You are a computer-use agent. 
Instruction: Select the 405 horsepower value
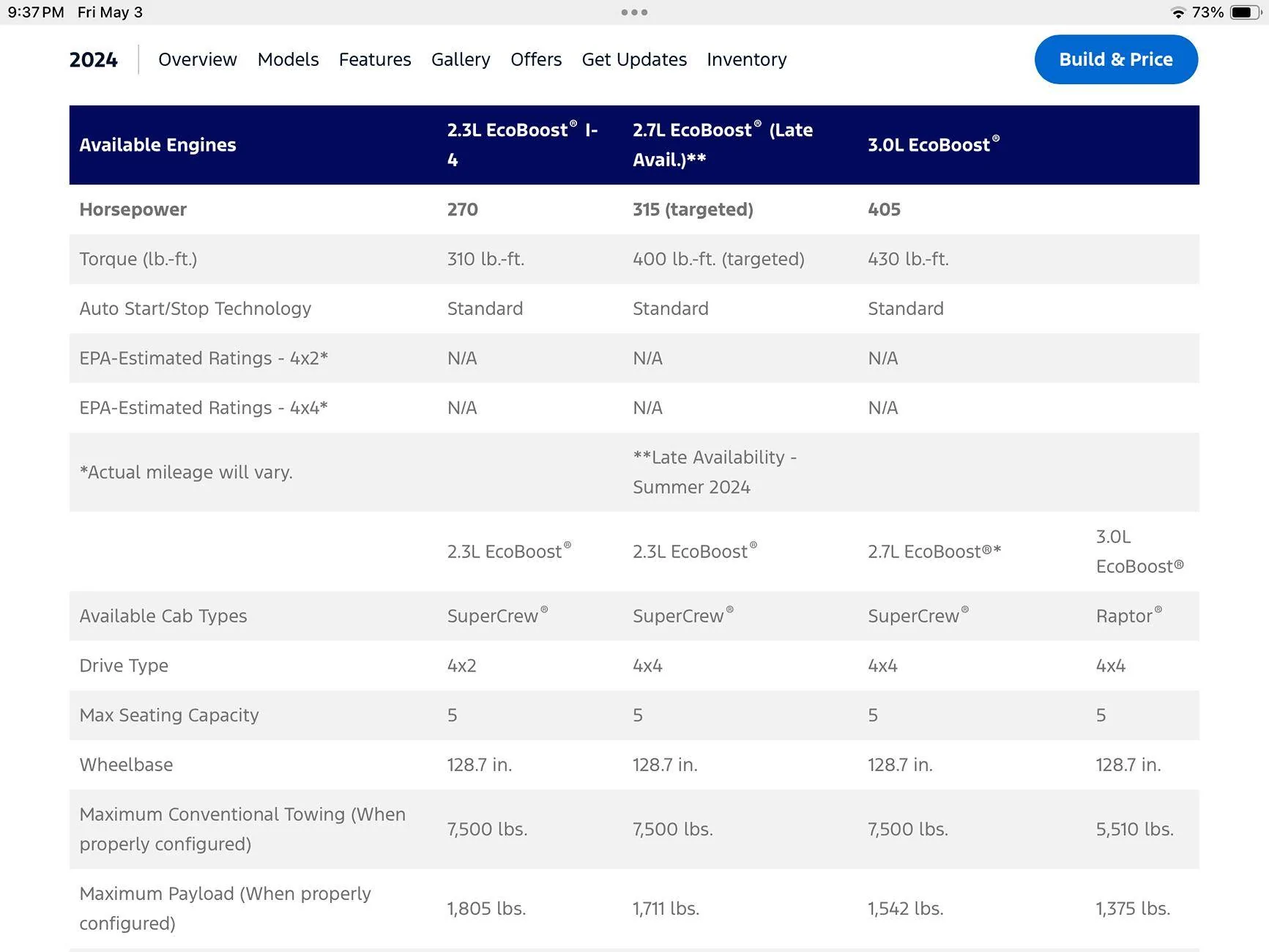tap(884, 209)
